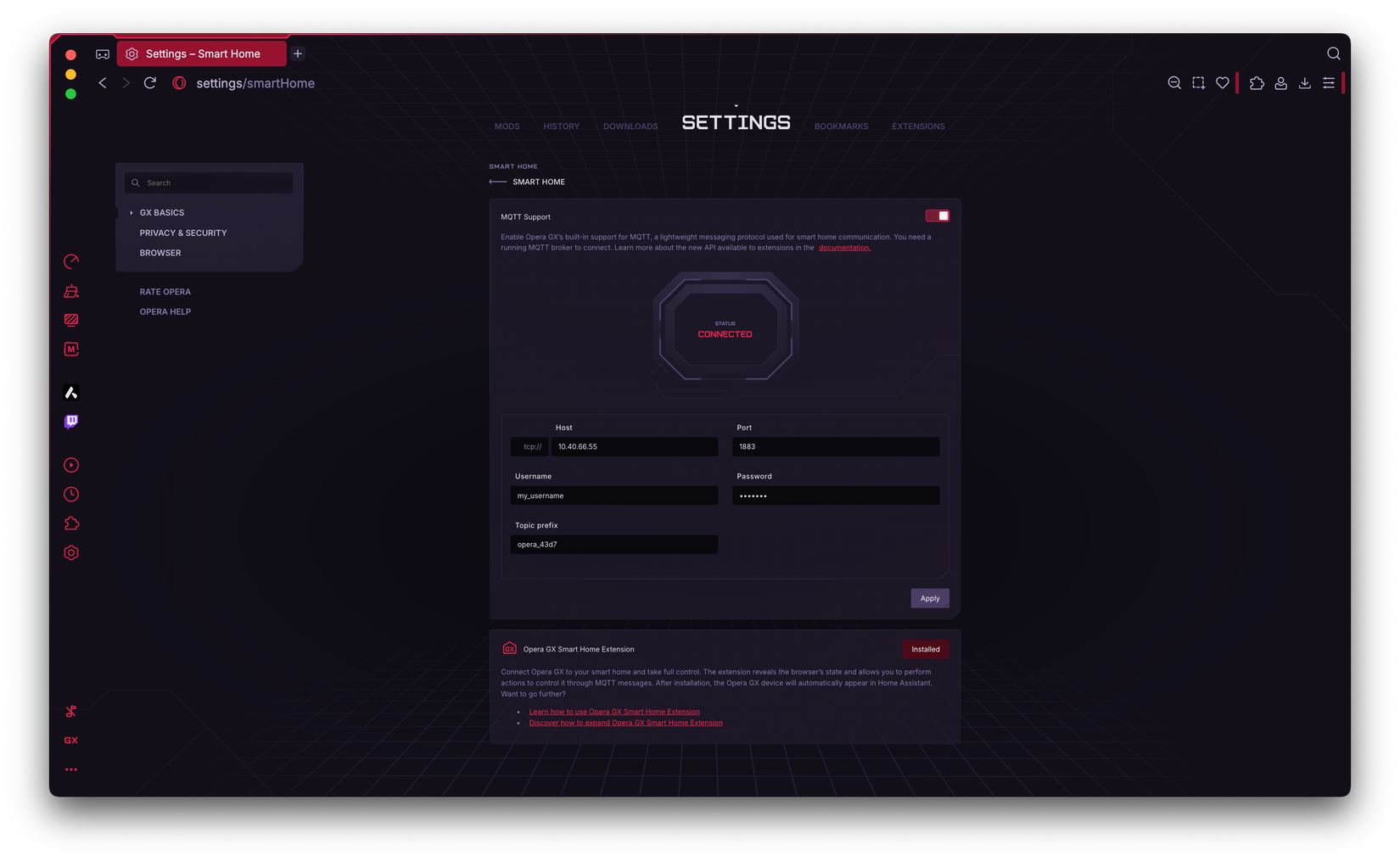Open Easy Setup sliders icon
1400x862 pixels.
pyautogui.click(x=1329, y=83)
